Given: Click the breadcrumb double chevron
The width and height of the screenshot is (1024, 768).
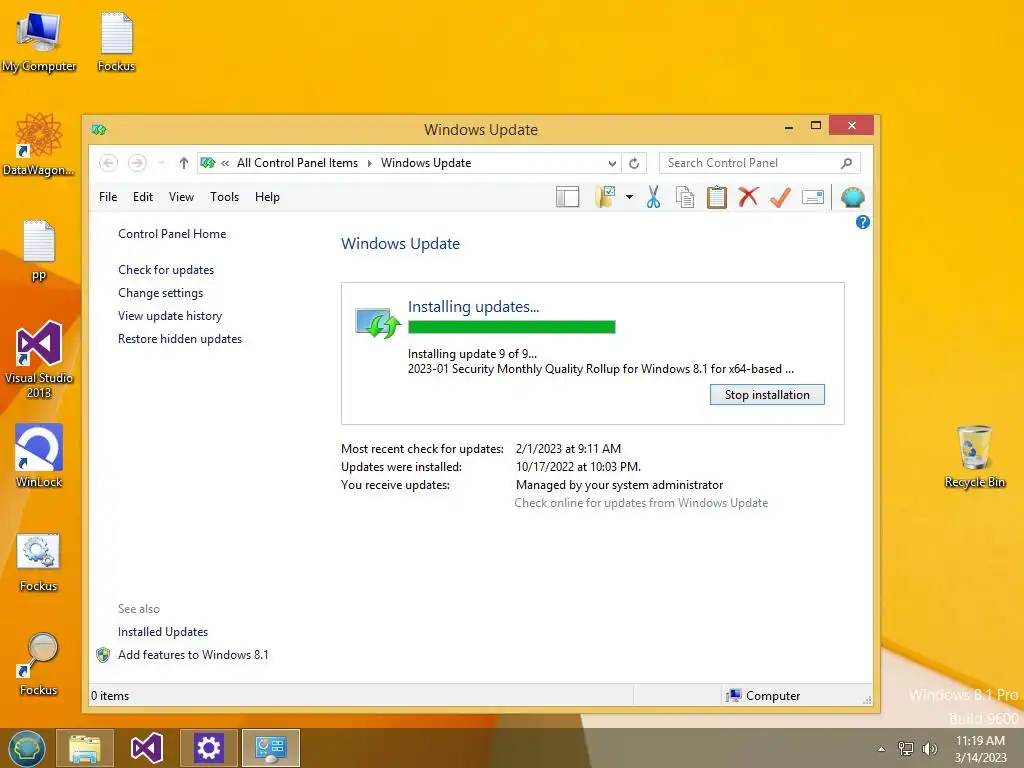Looking at the screenshot, I should tap(225, 163).
